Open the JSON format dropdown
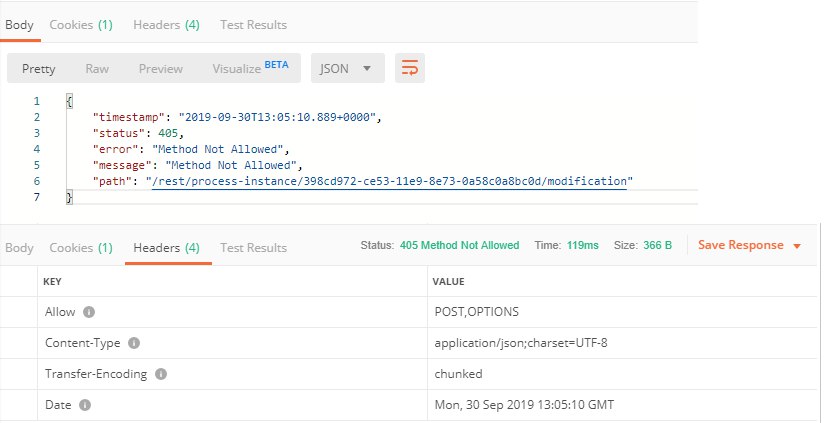 [347, 68]
